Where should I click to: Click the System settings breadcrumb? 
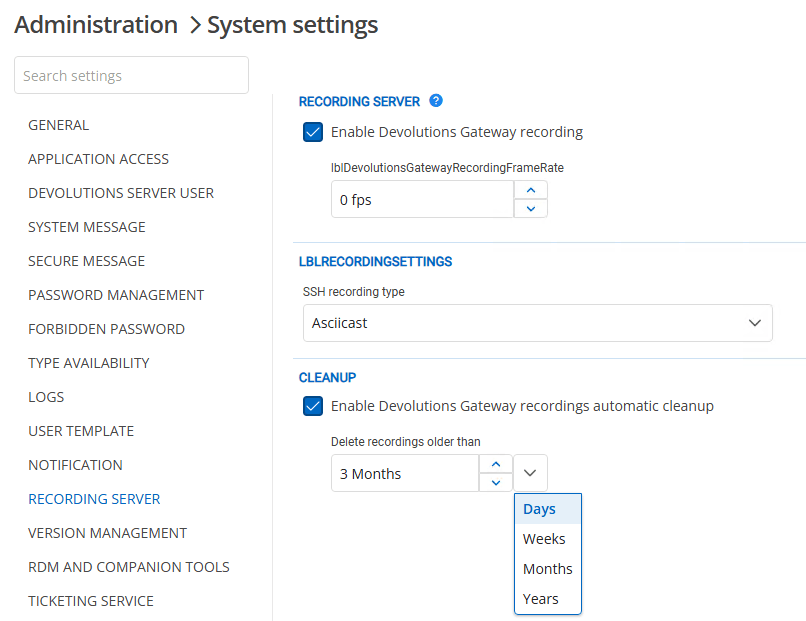point(292,25)
